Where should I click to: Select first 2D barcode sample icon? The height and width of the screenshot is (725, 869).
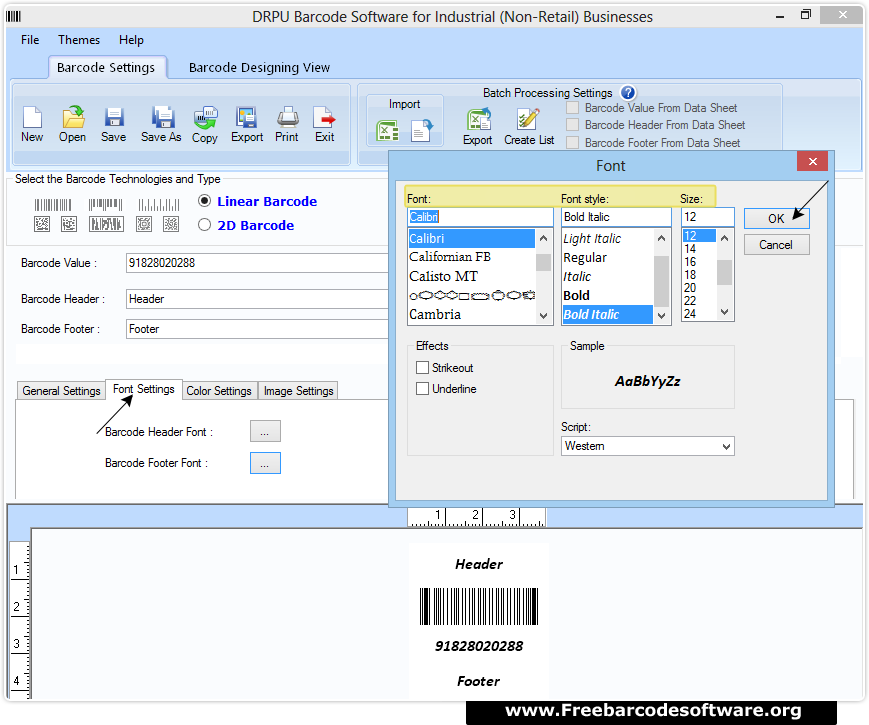42,224
